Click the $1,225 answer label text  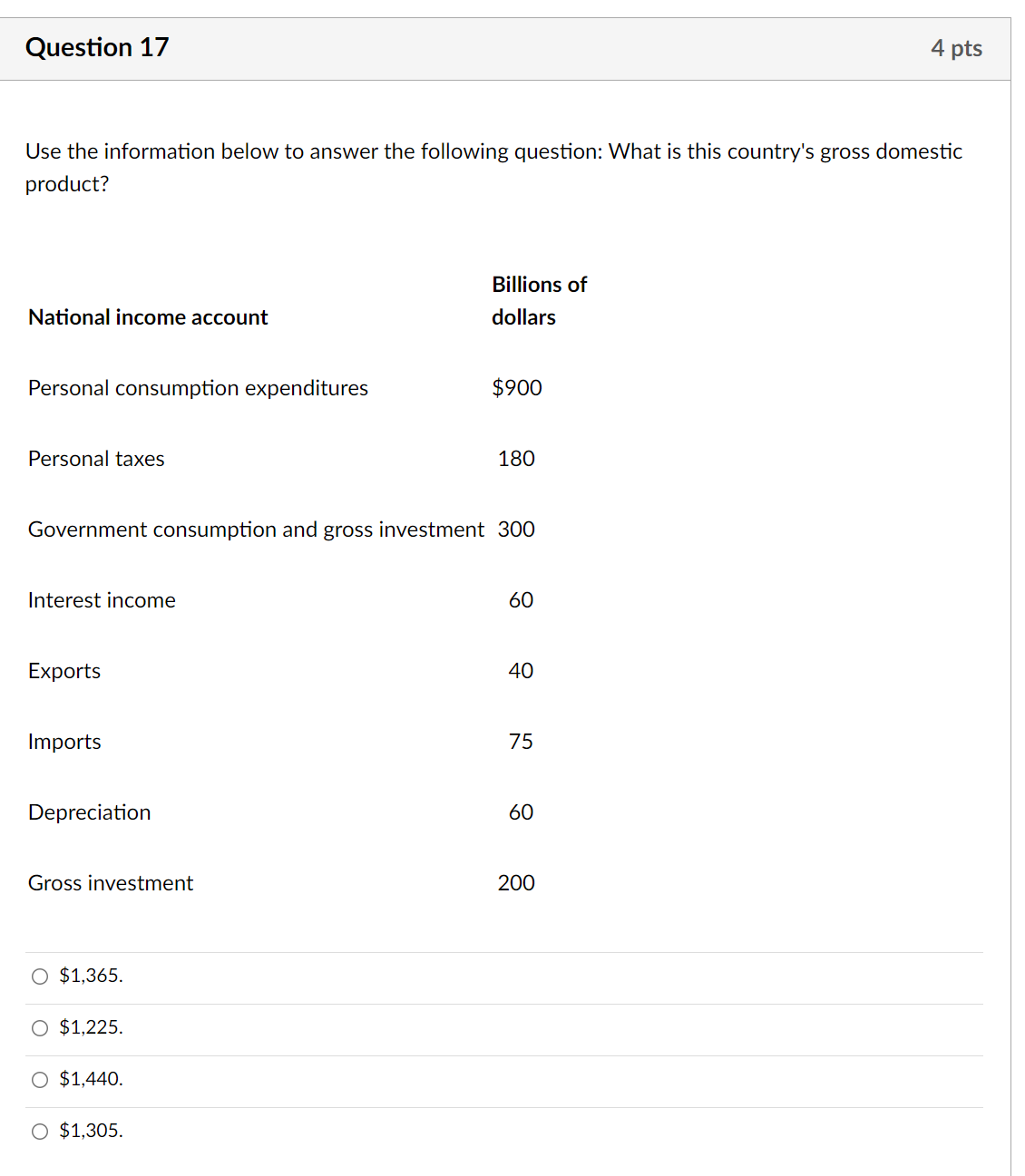coord(91,1027)
